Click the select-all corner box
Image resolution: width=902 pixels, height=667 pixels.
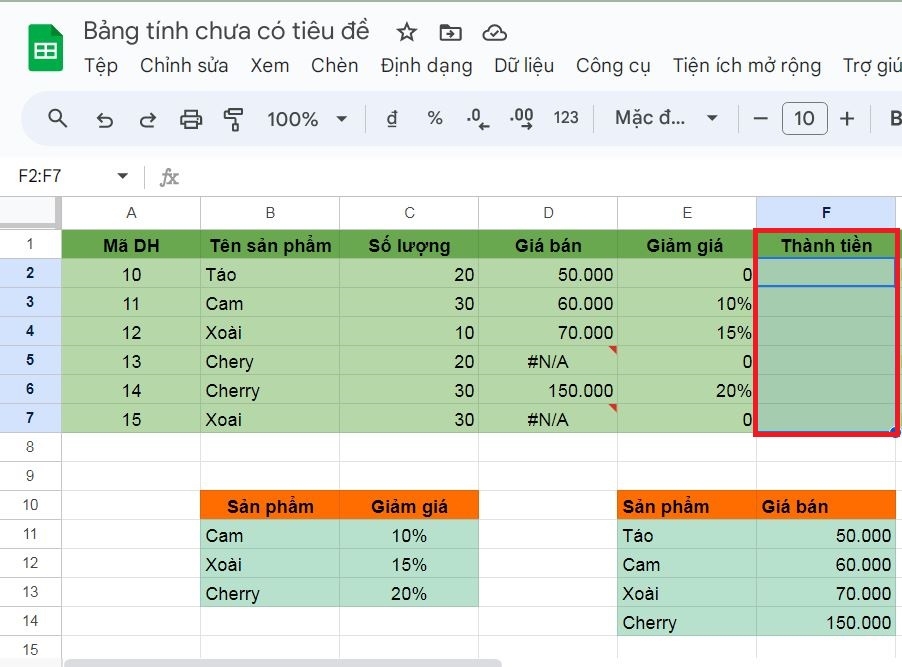(30, 213)
